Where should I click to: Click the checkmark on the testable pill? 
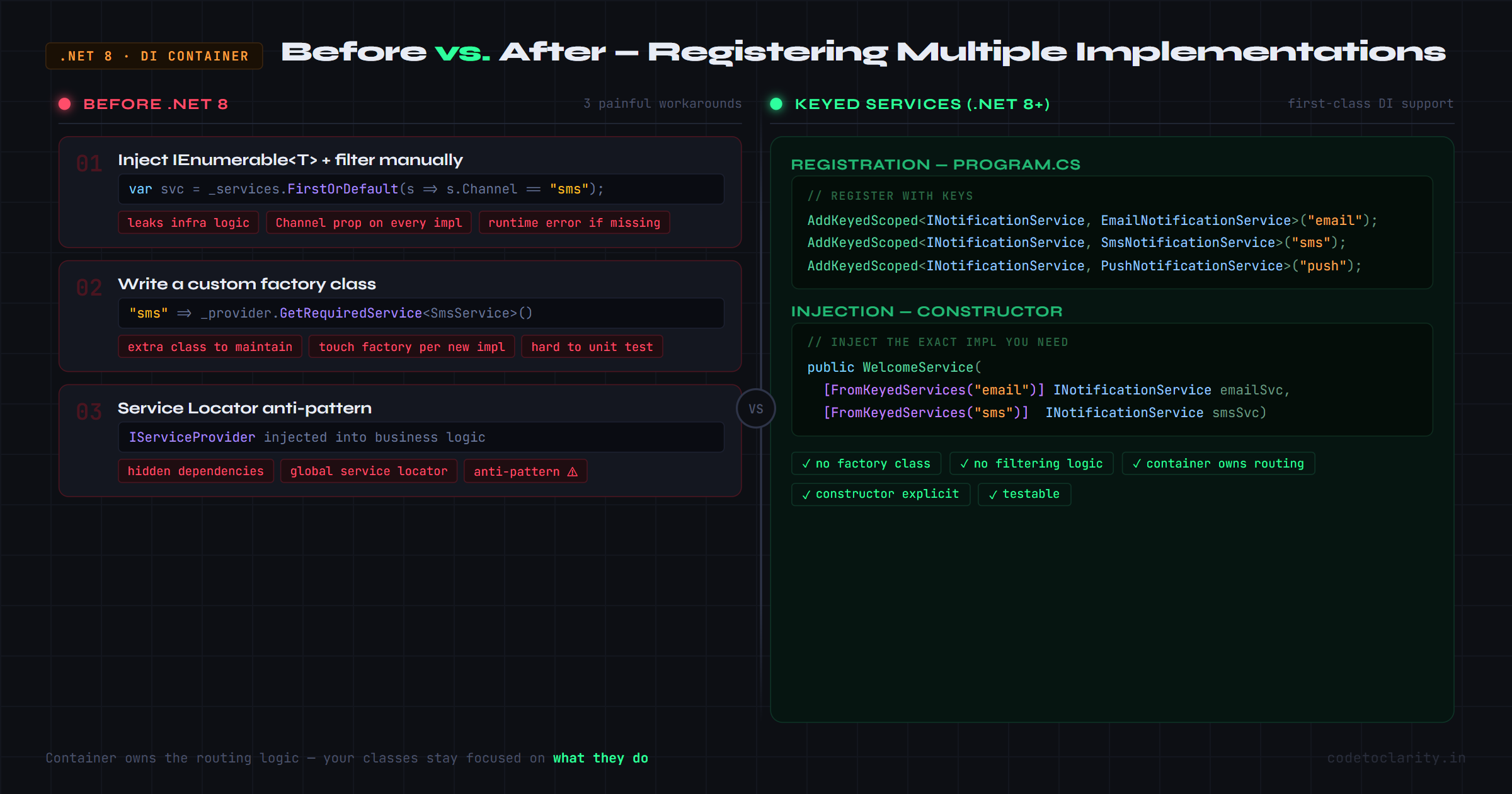click(994, 494)
